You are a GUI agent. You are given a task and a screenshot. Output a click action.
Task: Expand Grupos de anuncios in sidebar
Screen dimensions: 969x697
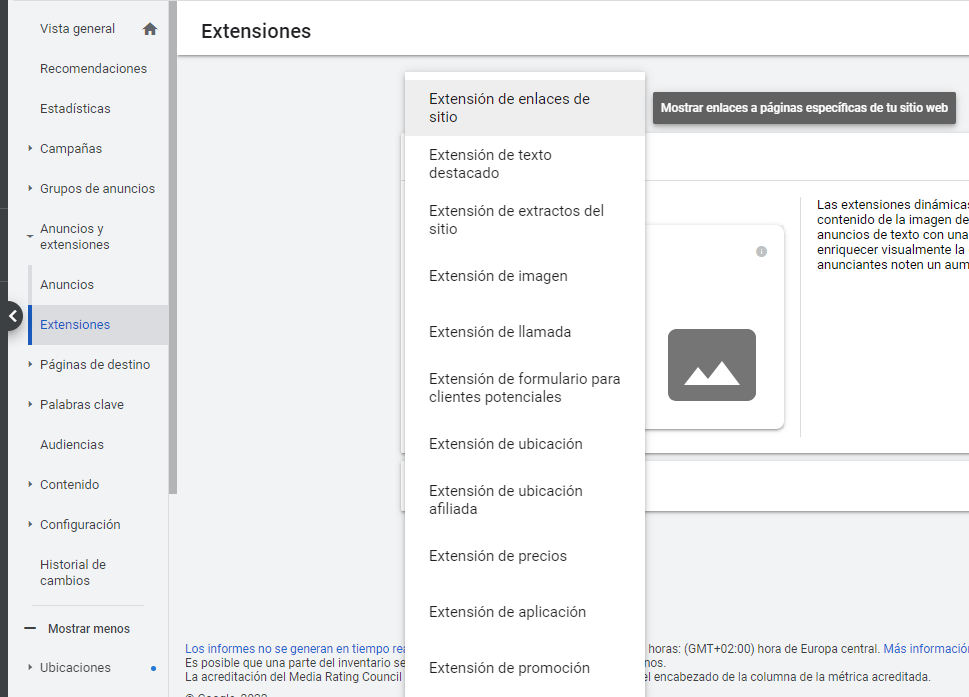click(31, 189)
